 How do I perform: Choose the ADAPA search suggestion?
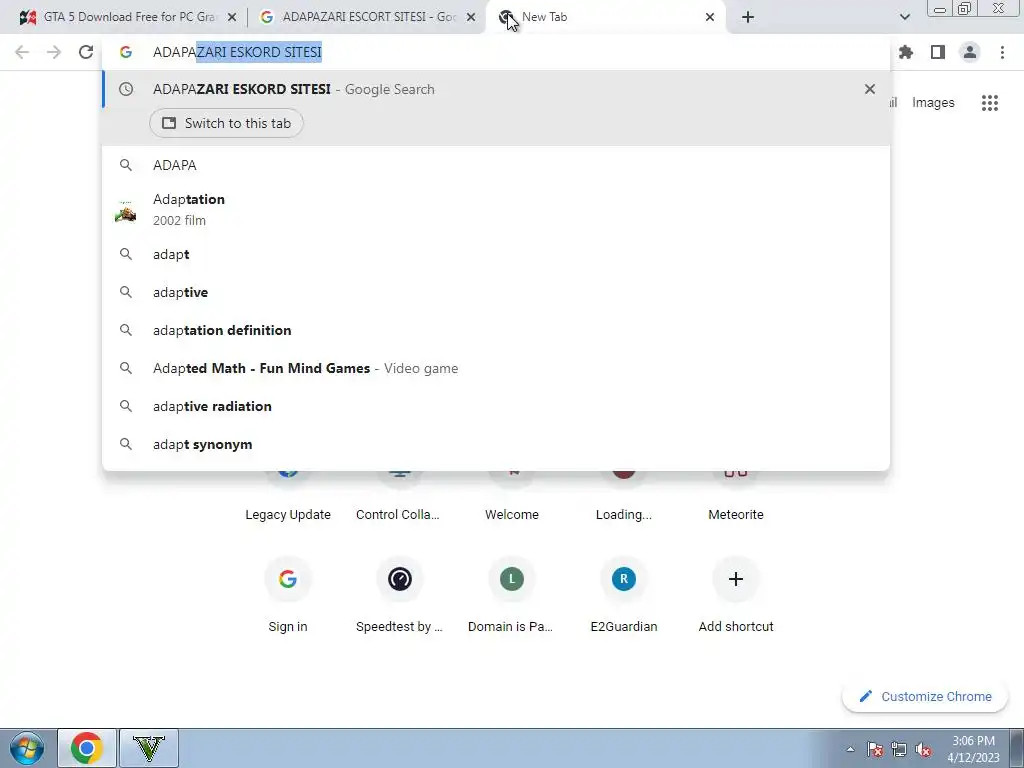coord(496,165)
